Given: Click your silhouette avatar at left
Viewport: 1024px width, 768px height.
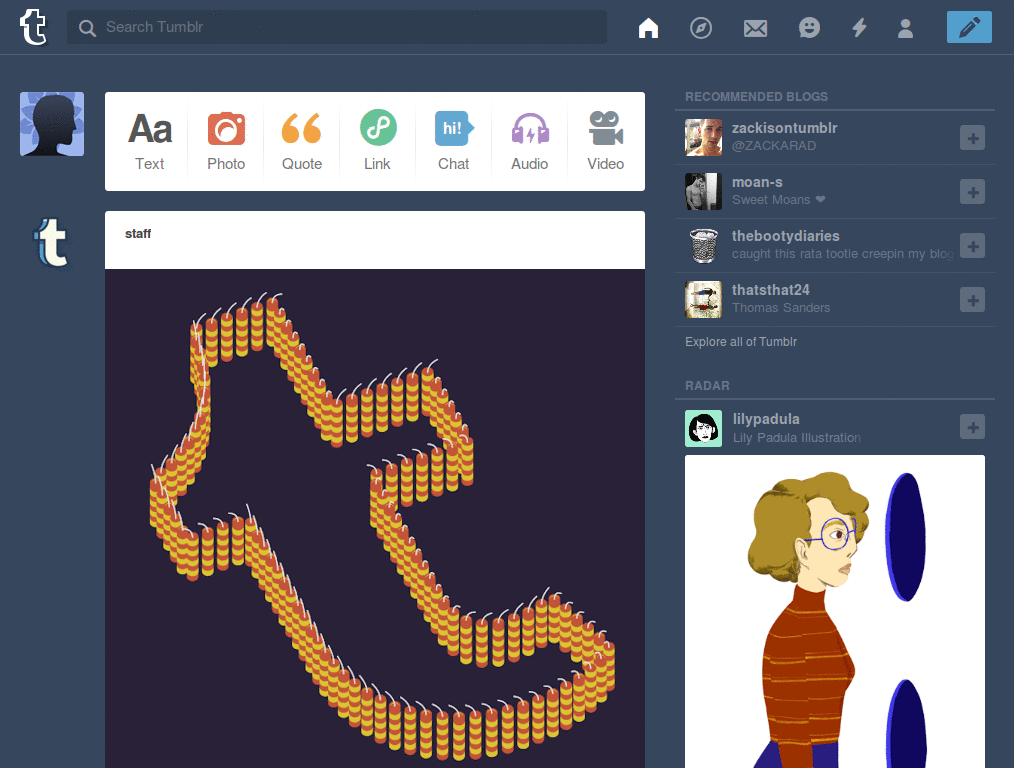Looking at the screenshot, I should tap(52, 124).
